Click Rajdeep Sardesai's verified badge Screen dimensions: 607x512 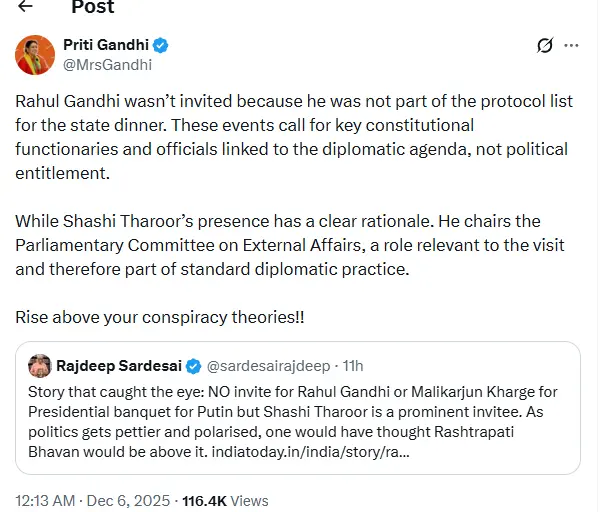click(193, 365)
